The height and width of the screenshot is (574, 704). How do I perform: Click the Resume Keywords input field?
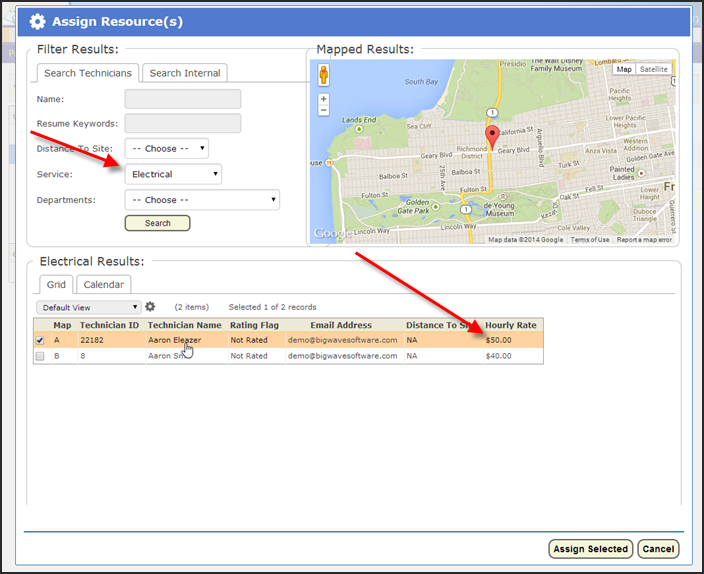click(183, 123)
